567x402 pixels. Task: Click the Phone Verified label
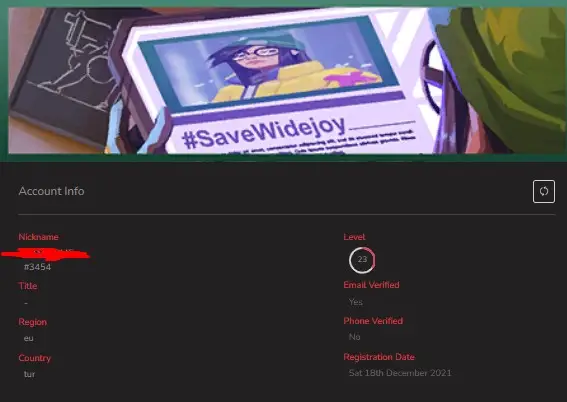click(373, 321)
